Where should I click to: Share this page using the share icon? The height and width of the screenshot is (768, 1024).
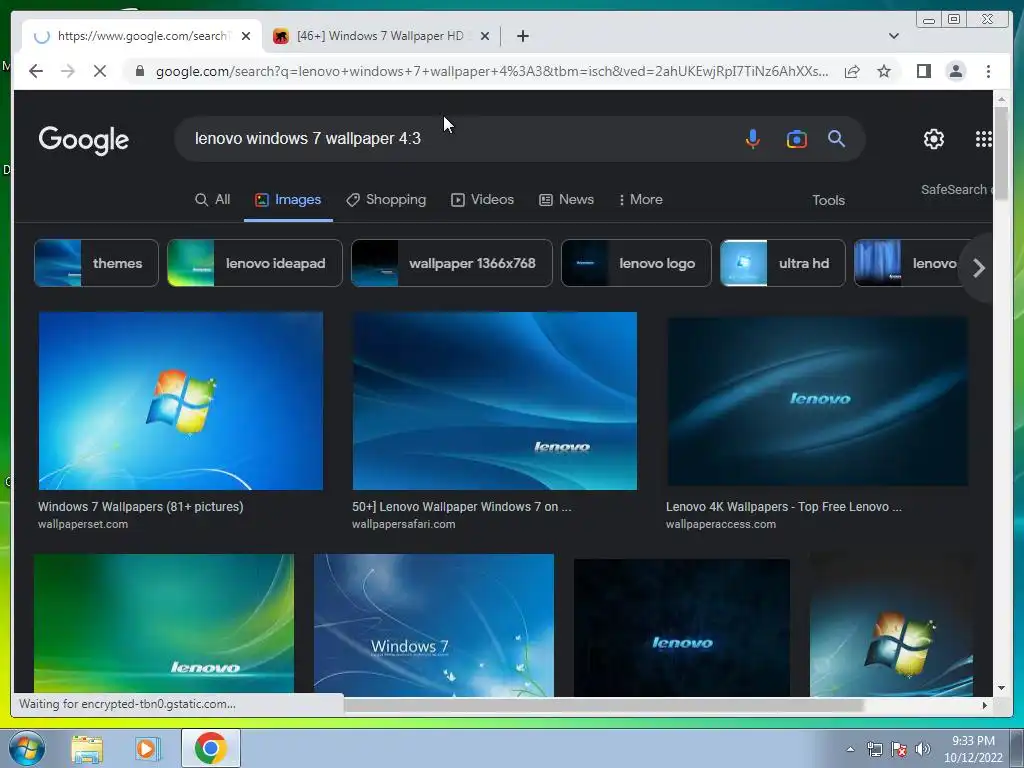coord(852,71)
